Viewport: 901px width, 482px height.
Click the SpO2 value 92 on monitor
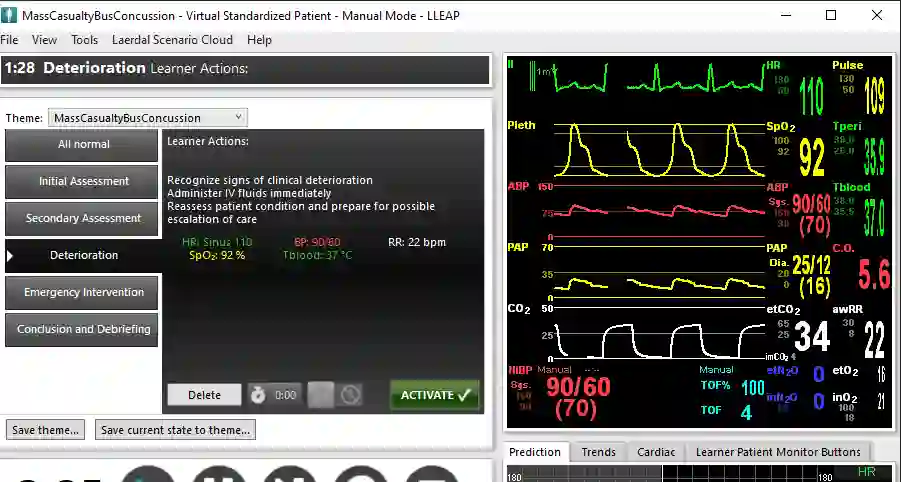[x=811, y=157]
